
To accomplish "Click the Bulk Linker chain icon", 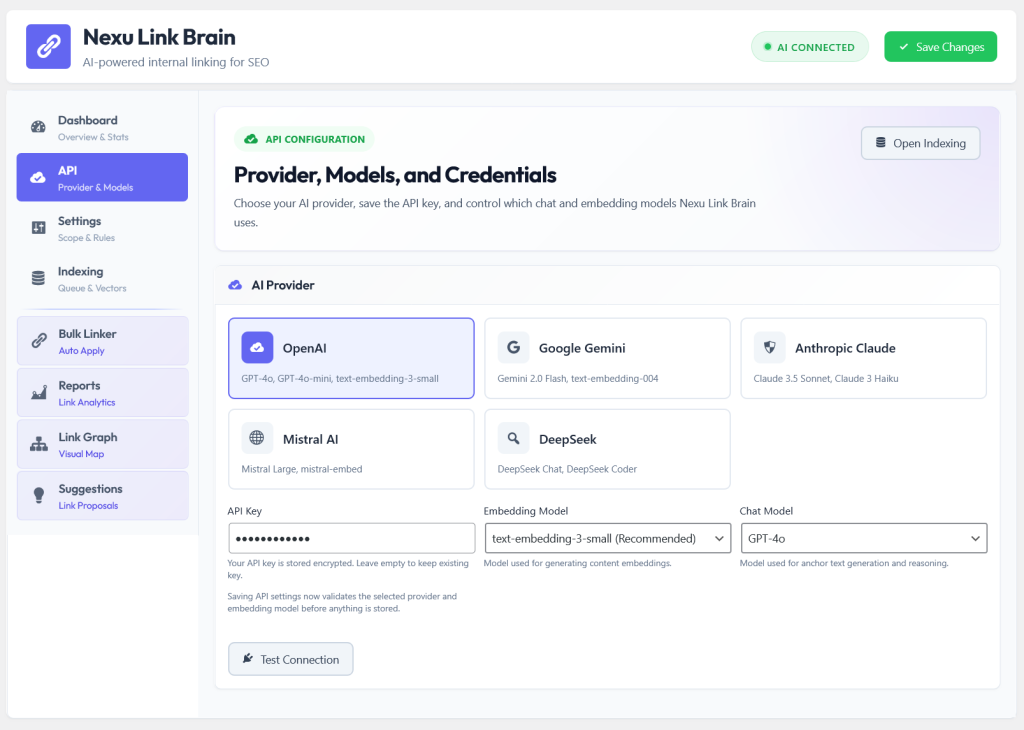I will pyautogui.click(x=39, y=341).
